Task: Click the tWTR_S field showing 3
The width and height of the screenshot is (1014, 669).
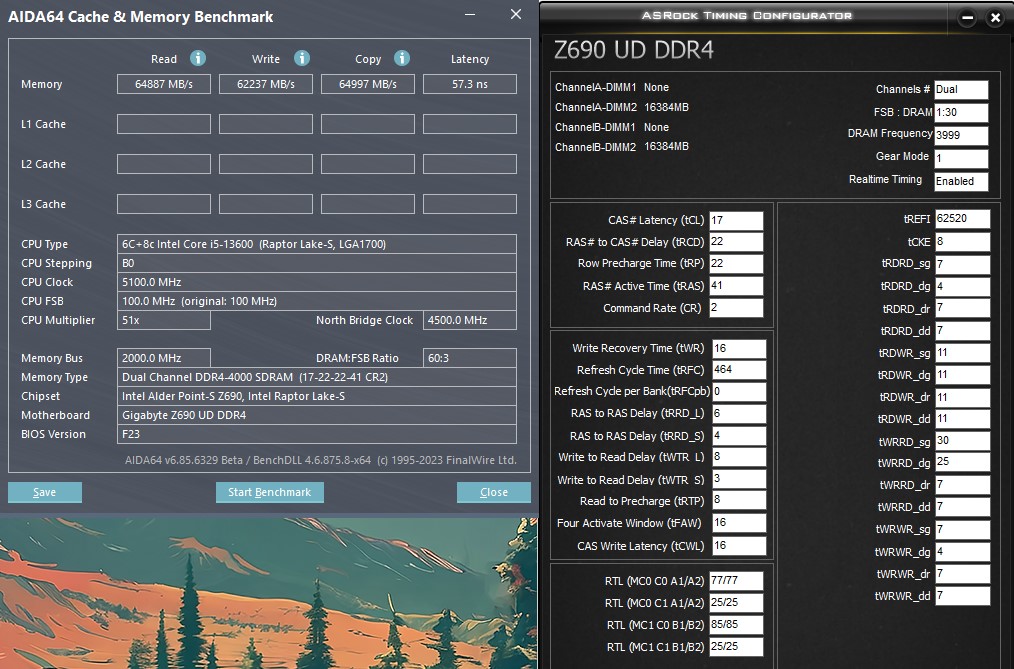Action: click(x=739, y=479)
